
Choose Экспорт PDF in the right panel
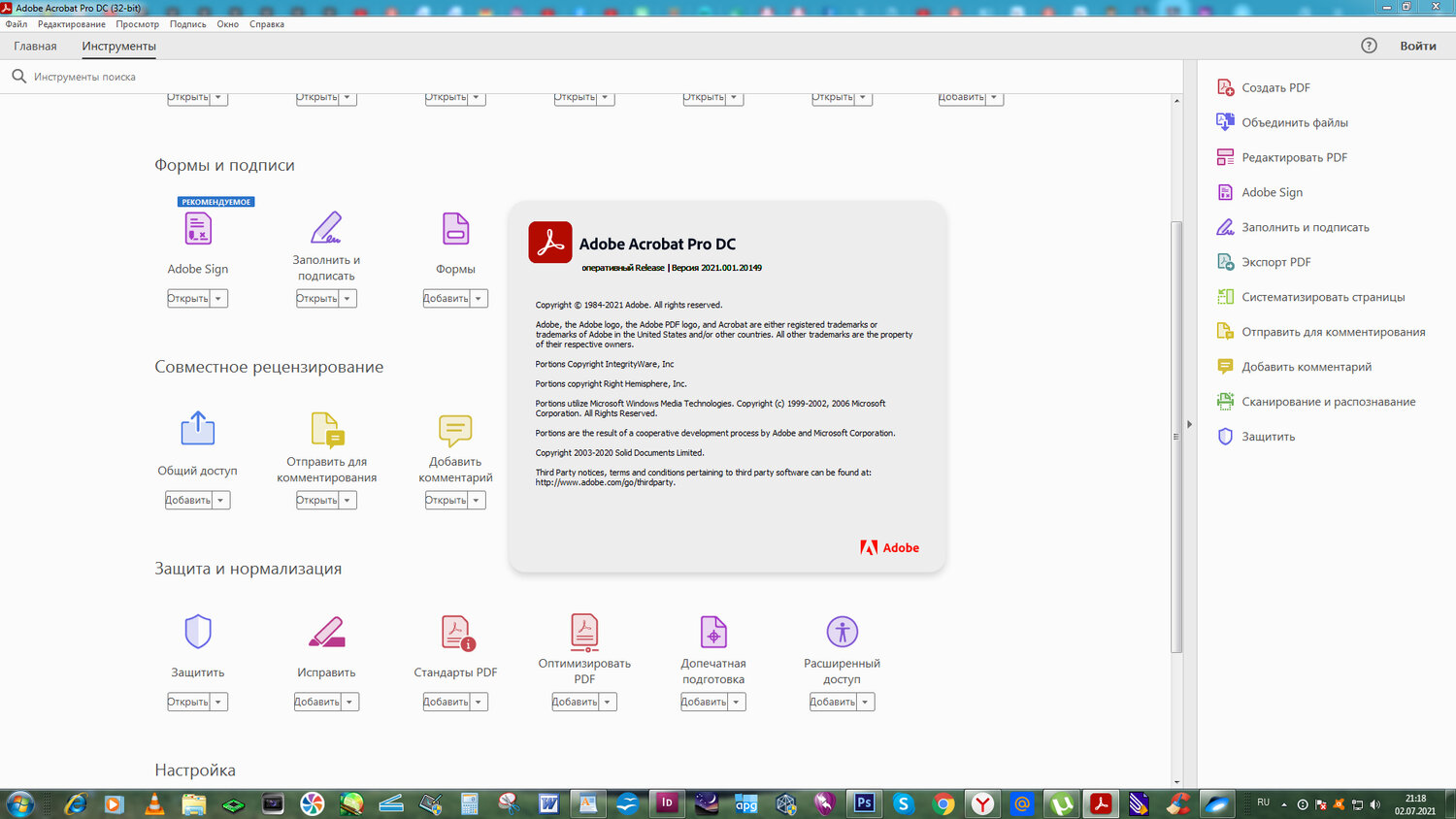[1264, 262]
